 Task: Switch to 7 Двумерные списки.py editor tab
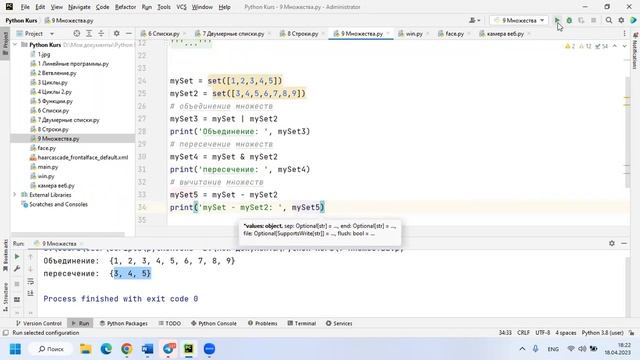click(x=232, y=33)
